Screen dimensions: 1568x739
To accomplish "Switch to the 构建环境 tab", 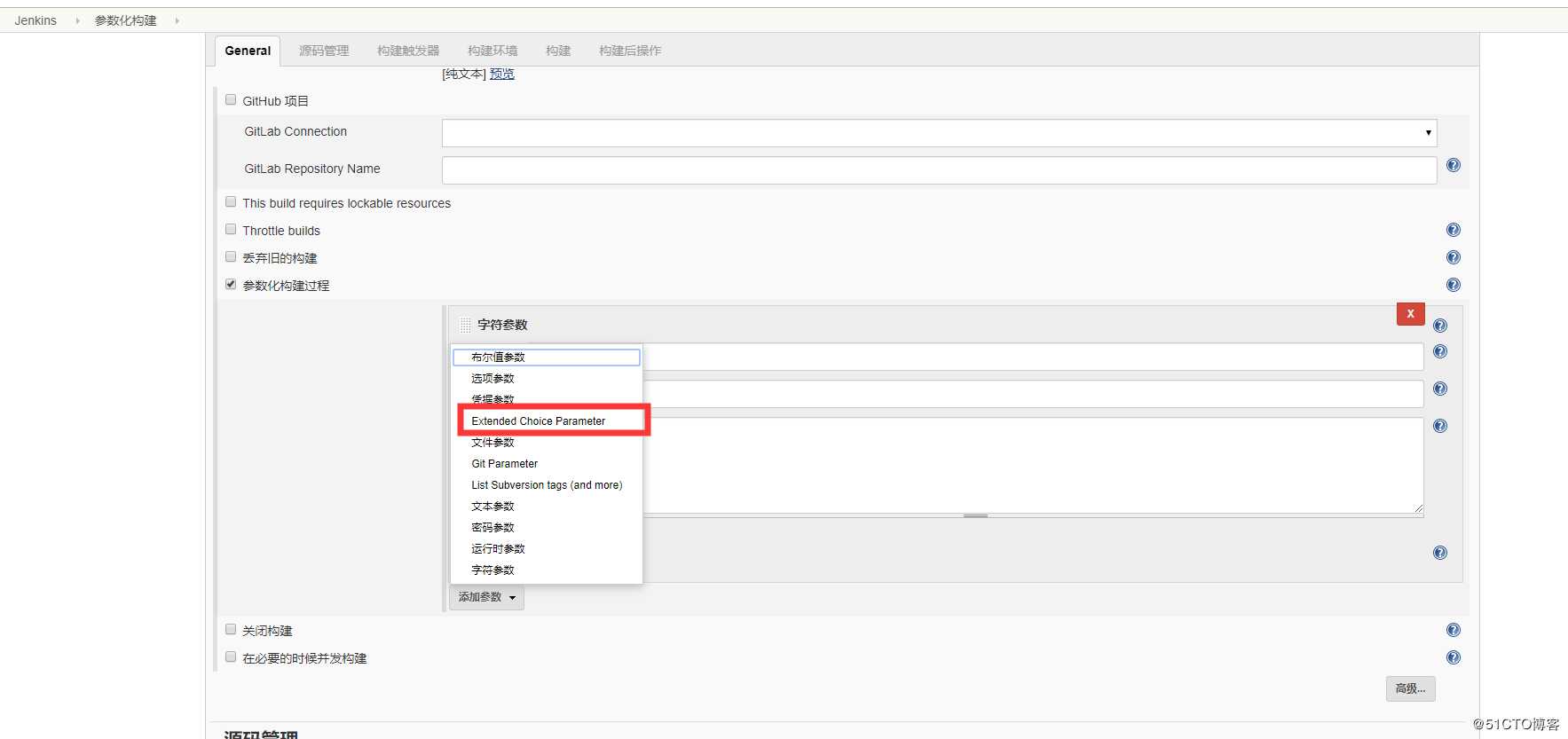I will [492, 51].
